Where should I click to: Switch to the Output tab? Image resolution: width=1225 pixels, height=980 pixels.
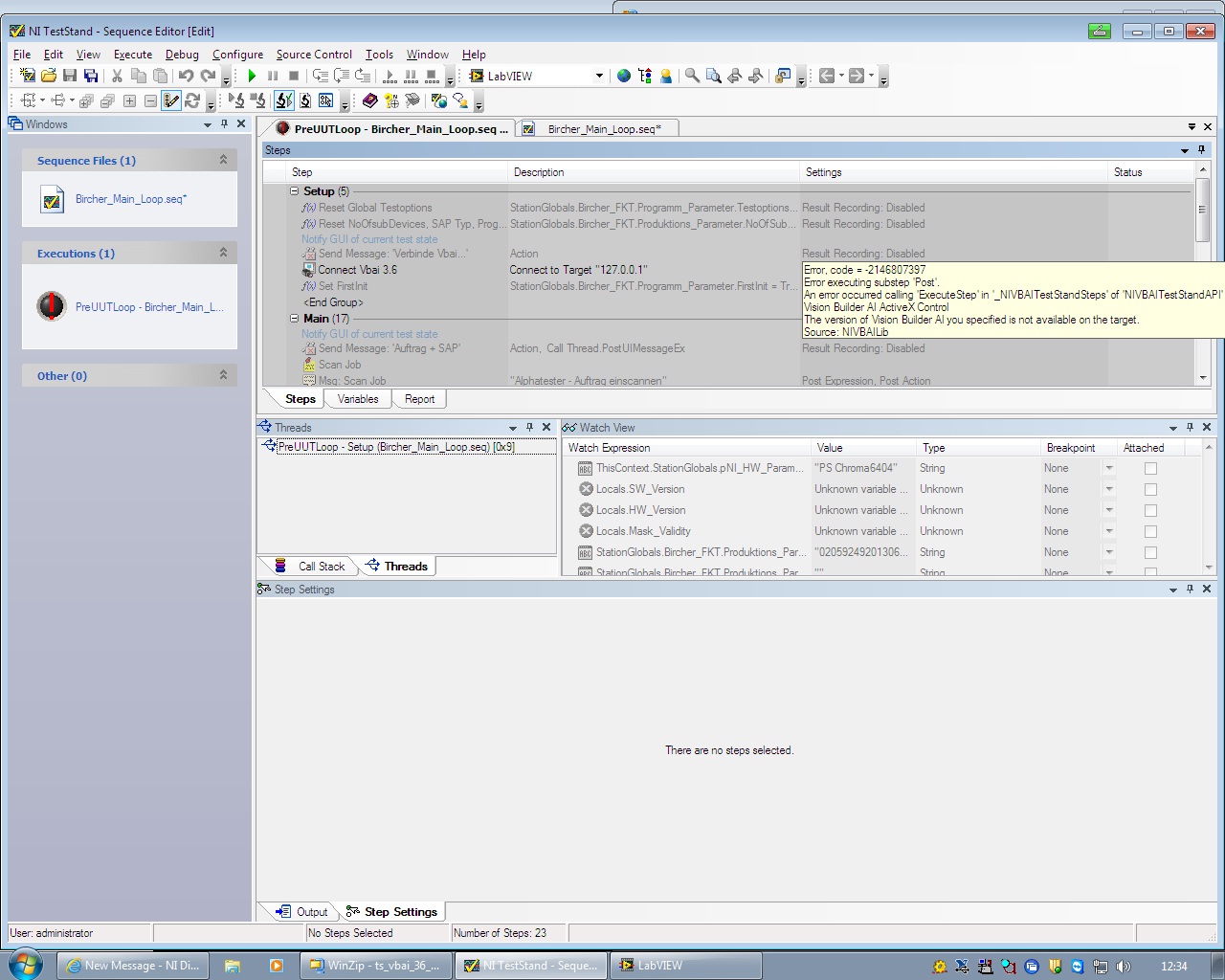pyautogui.click(x=301, y=912)
